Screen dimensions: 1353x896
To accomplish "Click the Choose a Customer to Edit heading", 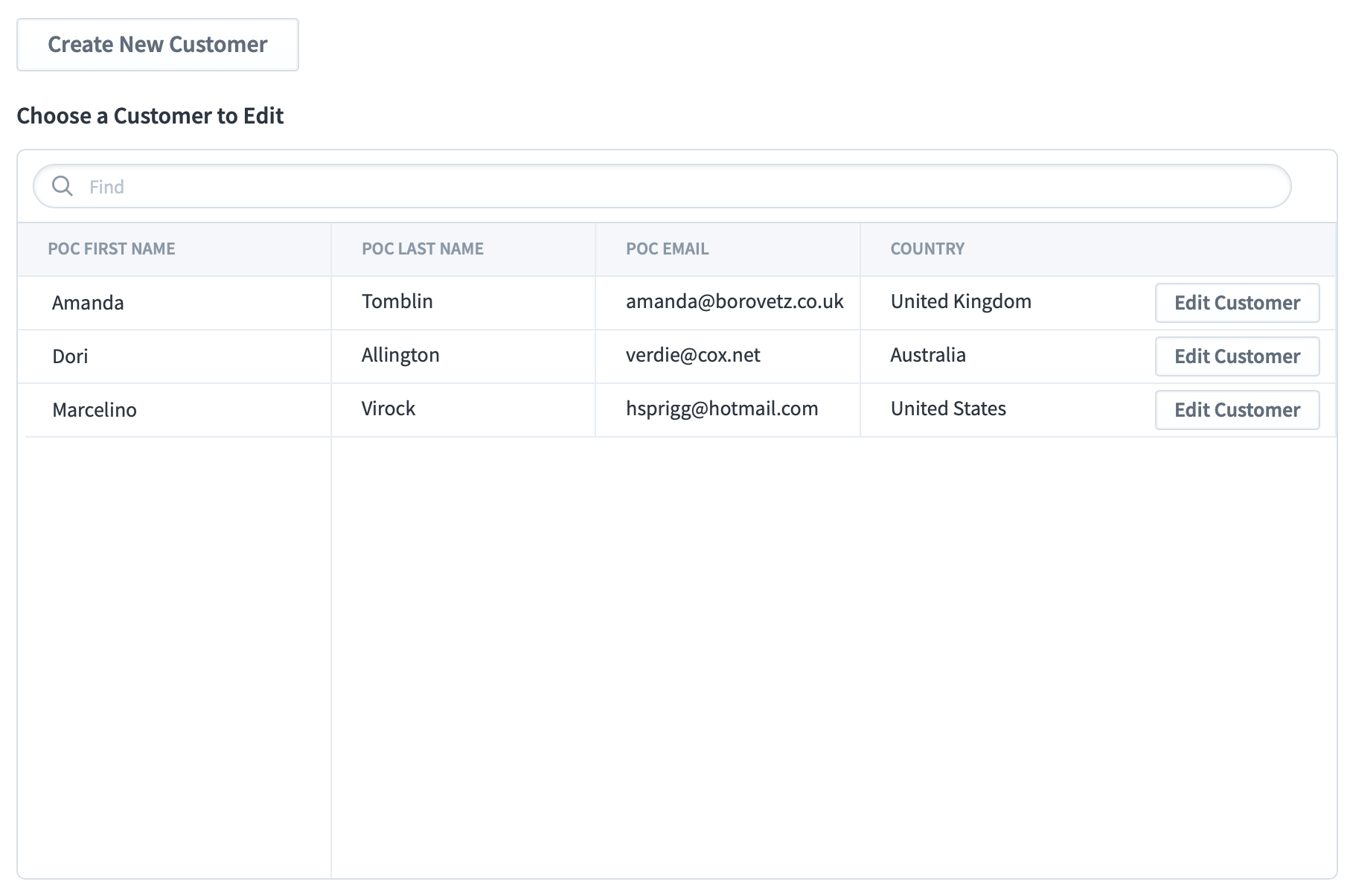I will [150, 116].
